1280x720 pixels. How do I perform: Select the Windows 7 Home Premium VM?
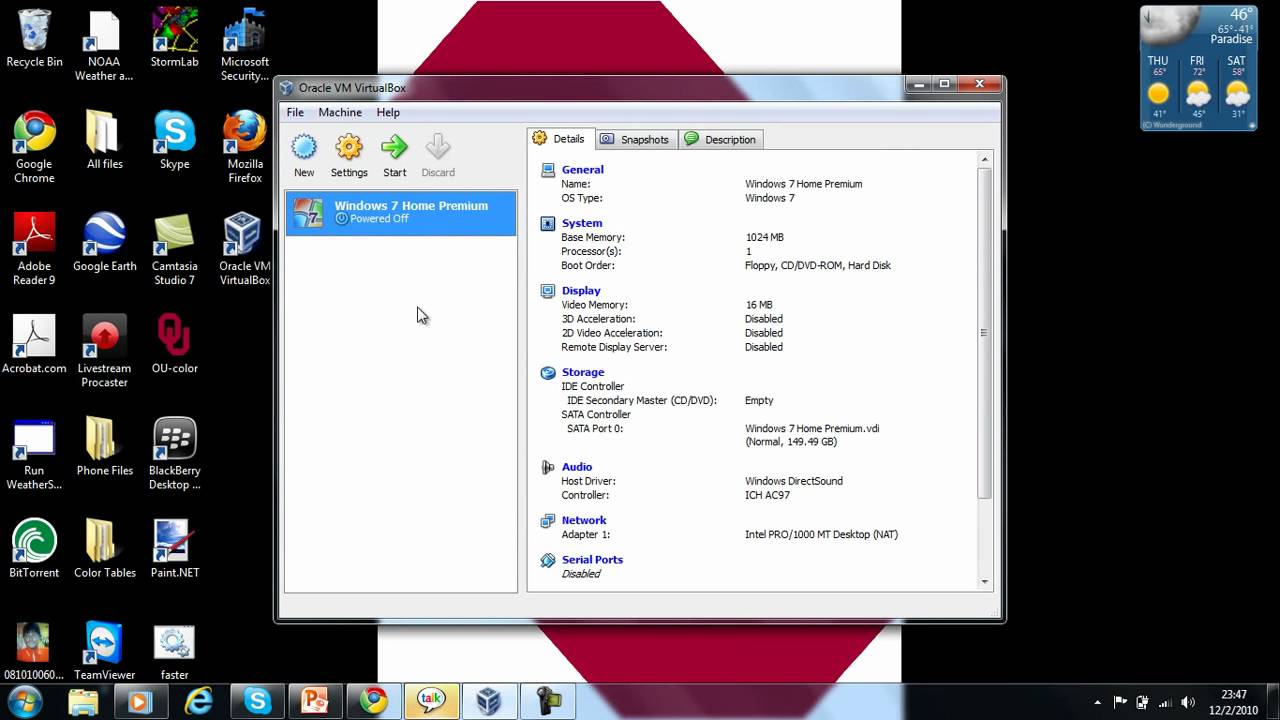tap(401, 213)
